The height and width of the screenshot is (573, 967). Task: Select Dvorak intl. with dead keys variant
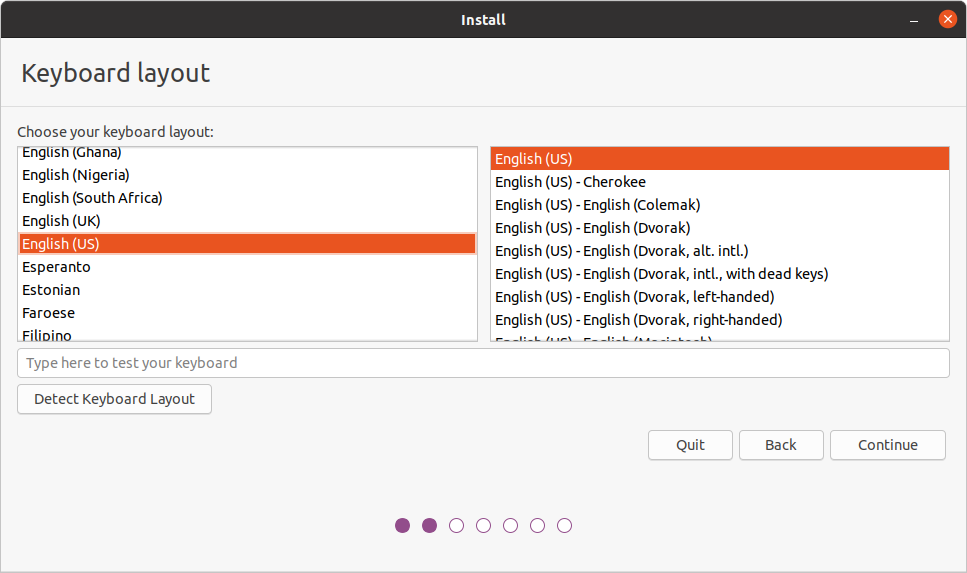661,274
